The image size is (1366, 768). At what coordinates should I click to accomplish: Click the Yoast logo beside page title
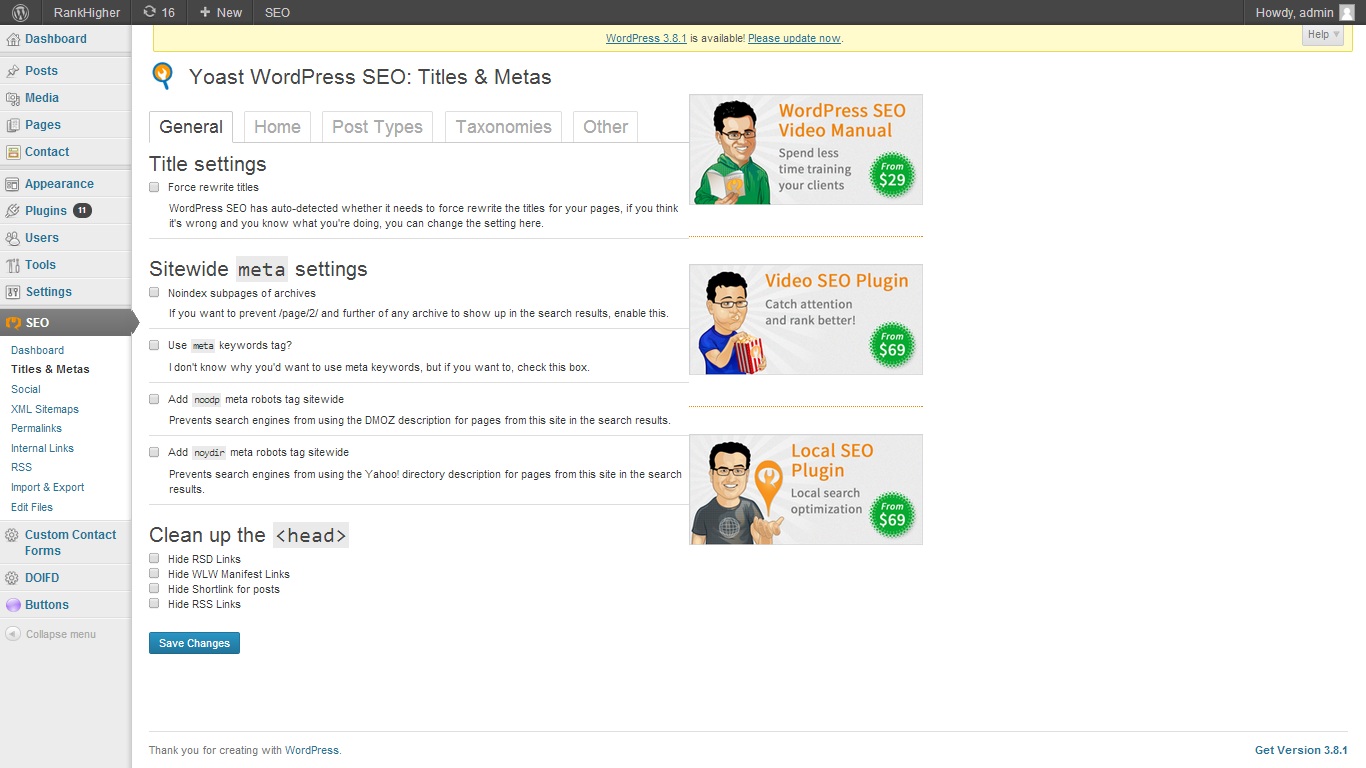(162, 77)
